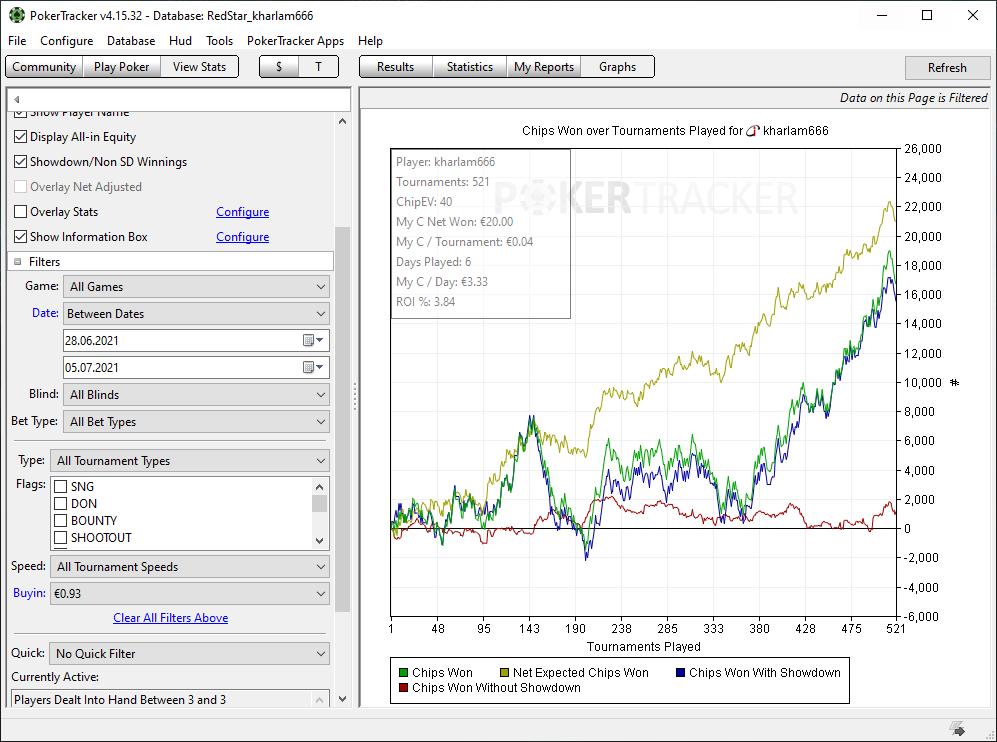The width and height of the screenshot is (997, 742).
Task: Uncheck Show Information Box
Action: [20, 237]
